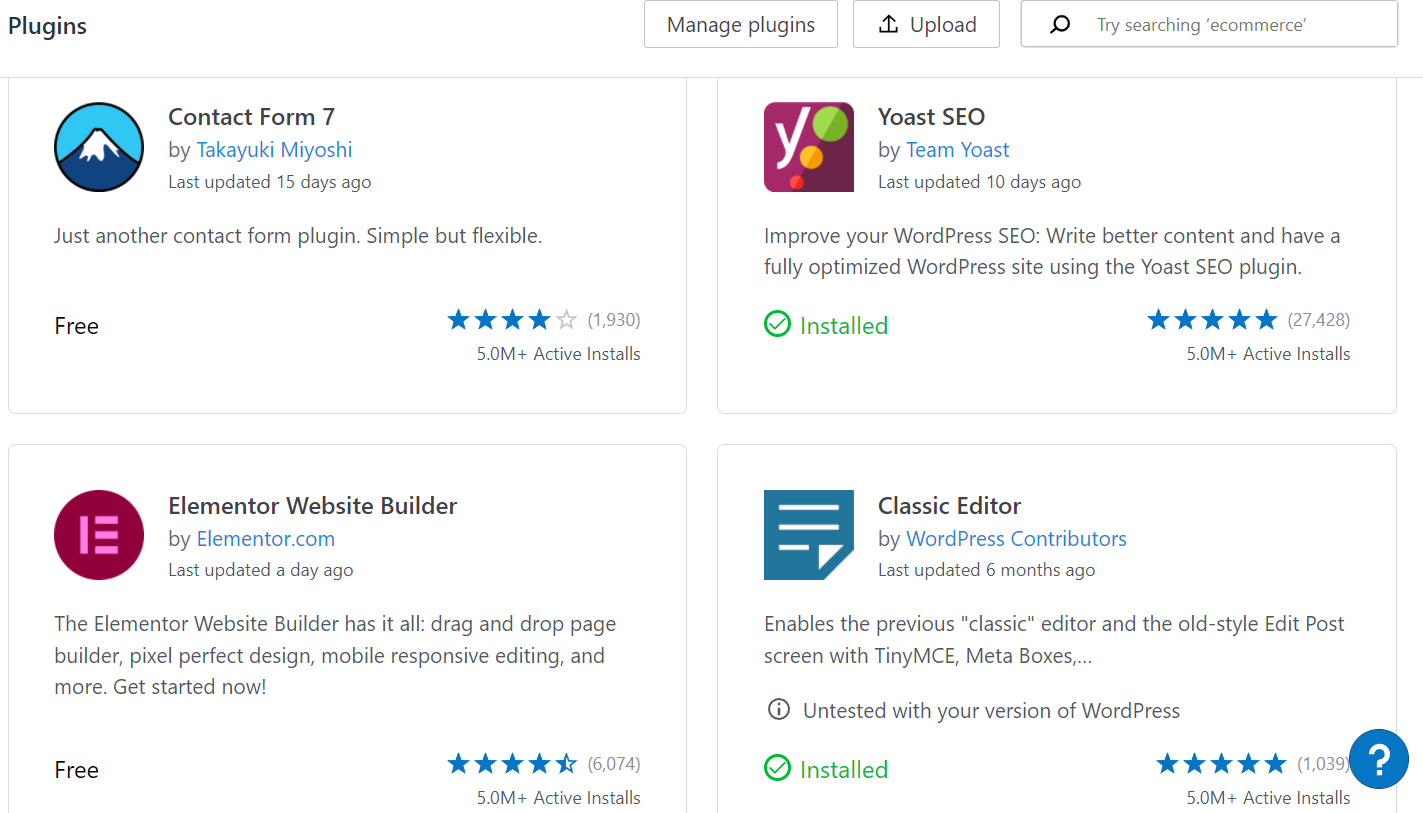Open Takayuki Miyoshi author link
1423x813 pixels.
coord(274,150)
